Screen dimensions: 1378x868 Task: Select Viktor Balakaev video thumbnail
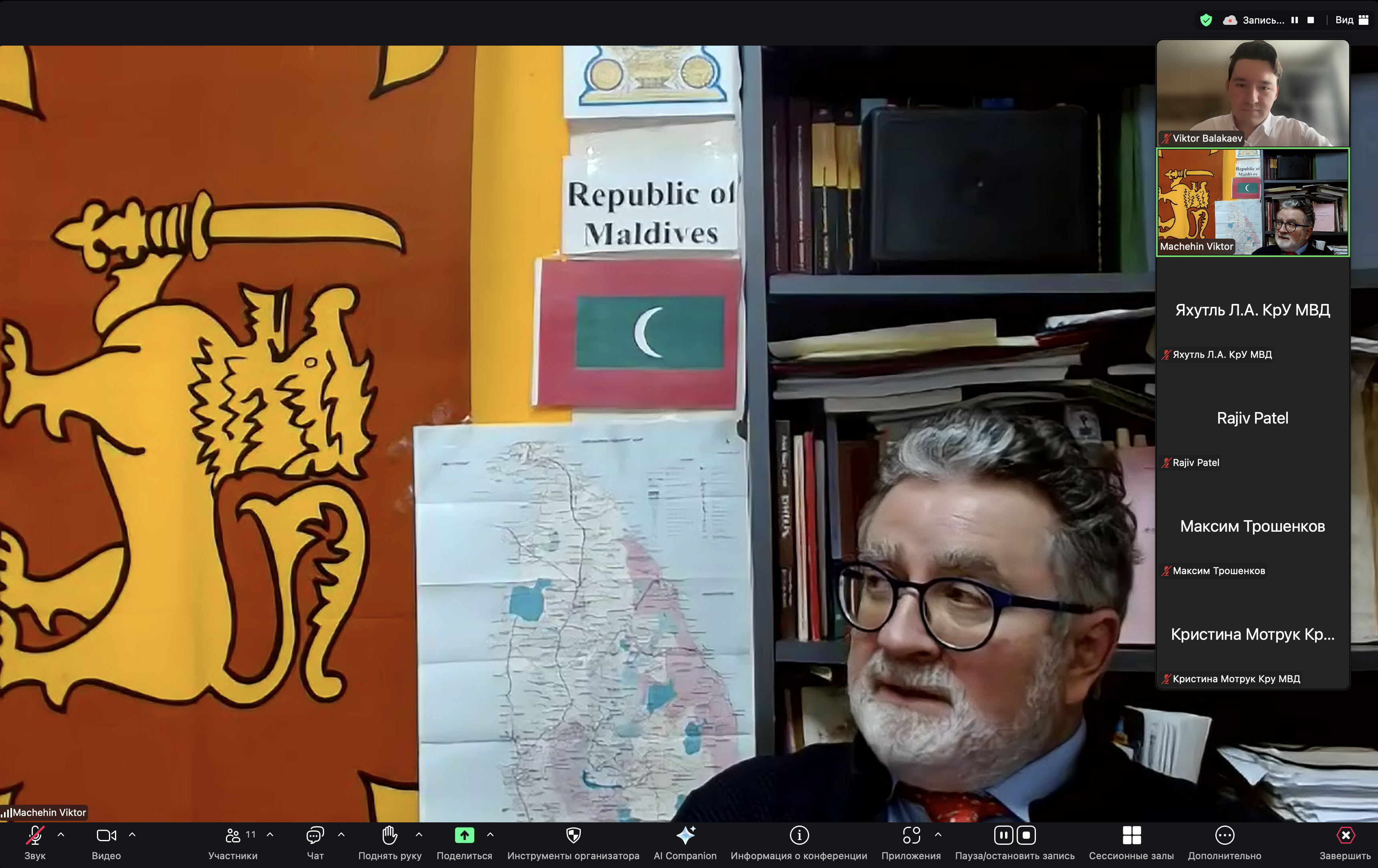coord(1252,92)
